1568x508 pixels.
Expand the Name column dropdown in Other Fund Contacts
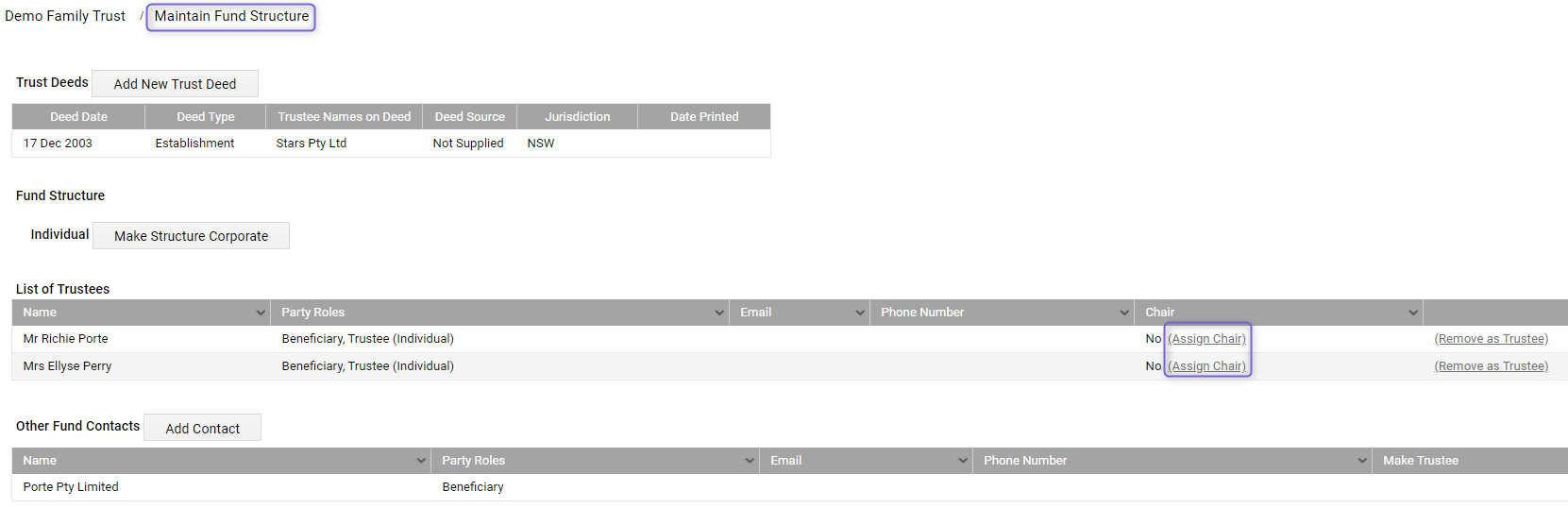[x=421, y=461]
